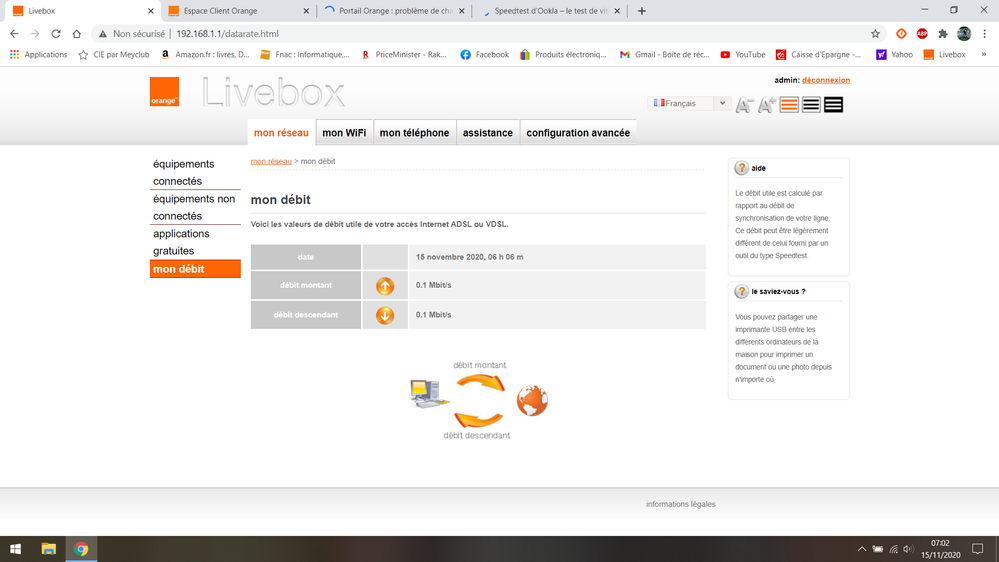This screenshot has height=562, width=999.
Task: Click the 'déconnexion' link
Action: click(x=826, y=80)
